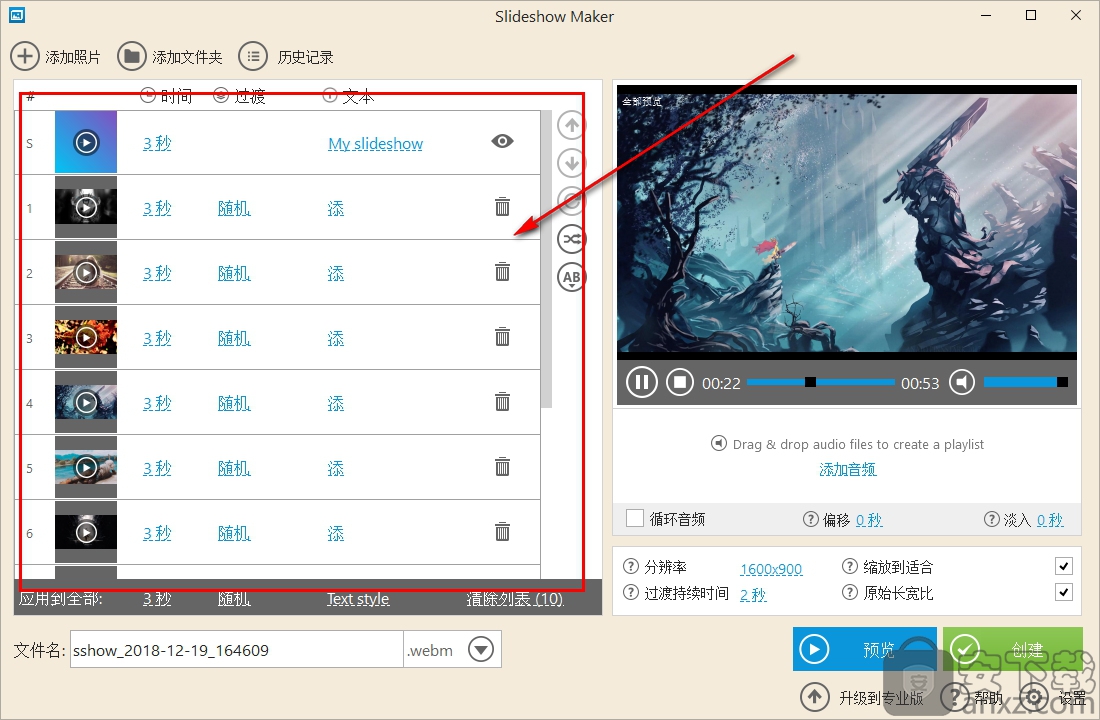Play the slide 2 thumbnail

86,272
